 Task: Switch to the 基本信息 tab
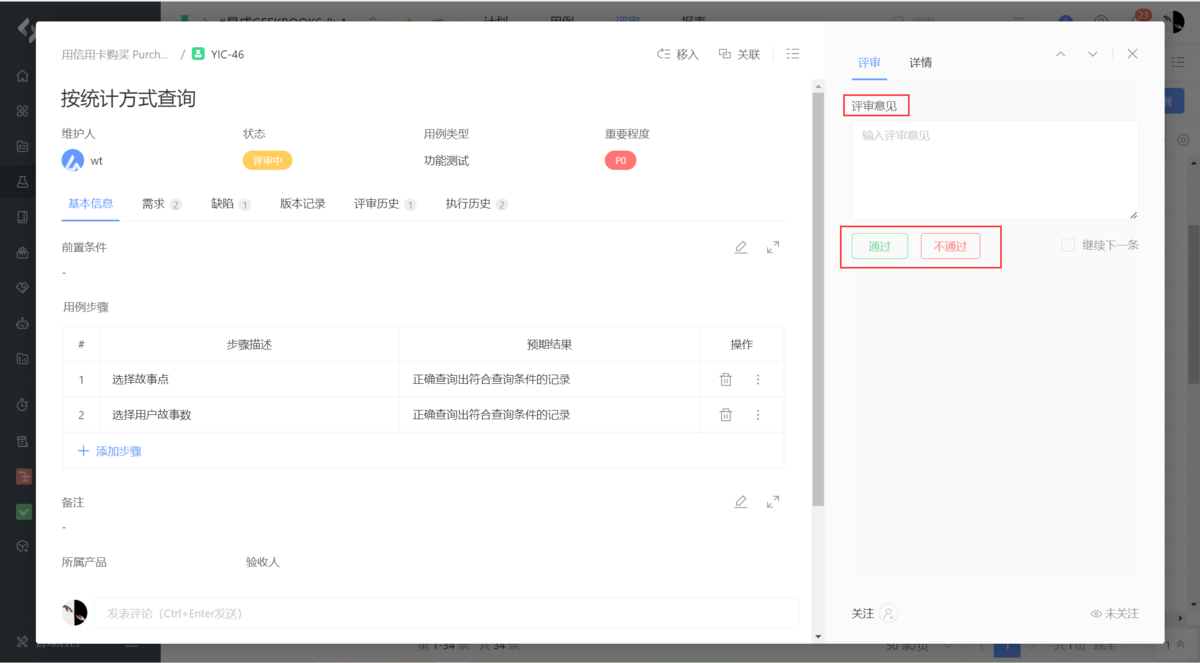click(91, 203)
